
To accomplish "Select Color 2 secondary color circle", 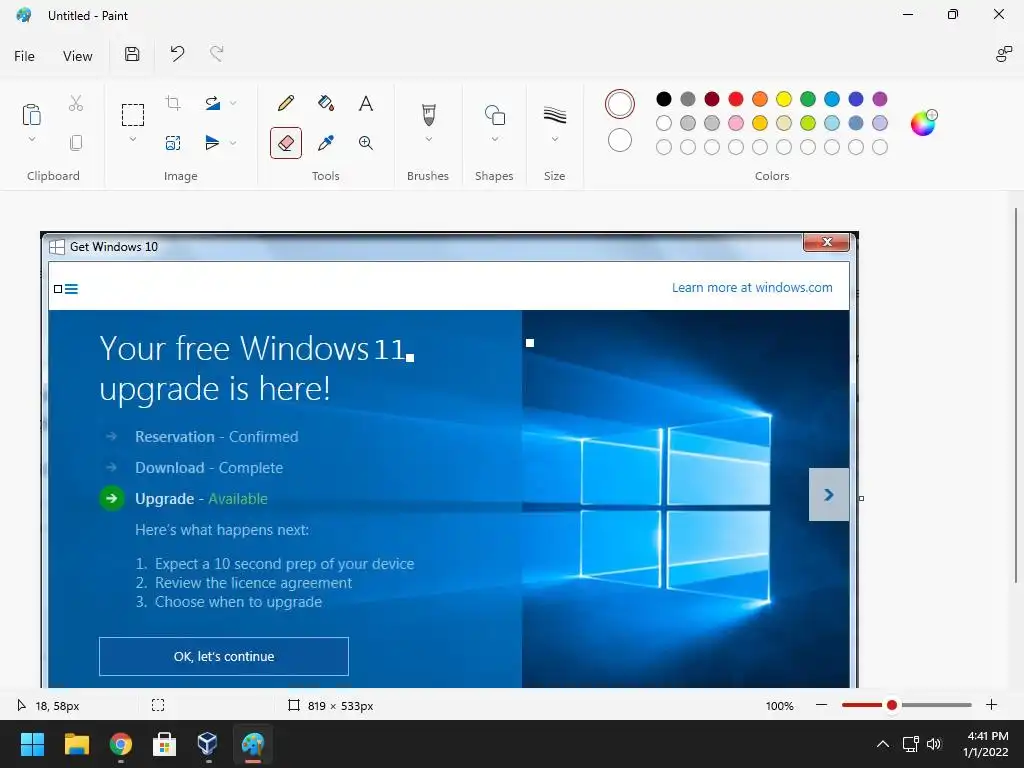I will [x=620, y=140].
